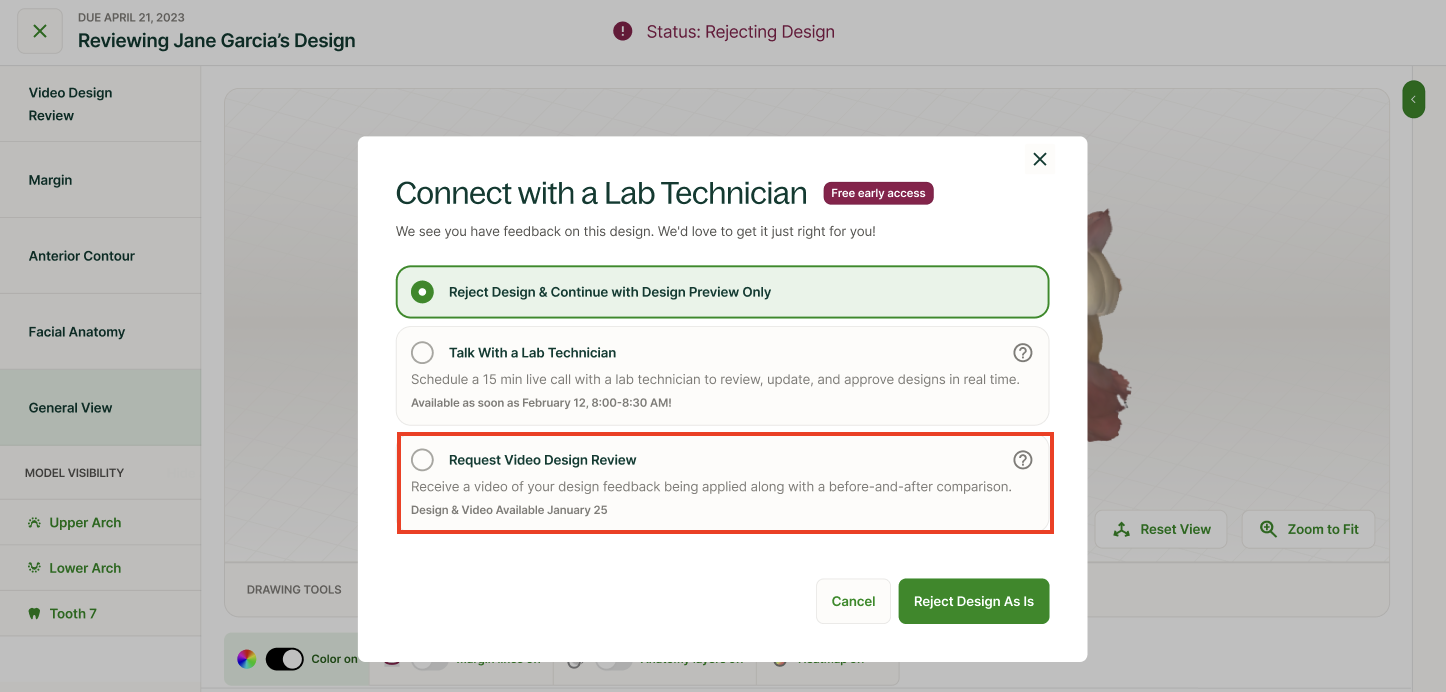Click the Lower Arch model icon
The height and width of the screenshot is (692, 1446).
click(x=34, y=568)
